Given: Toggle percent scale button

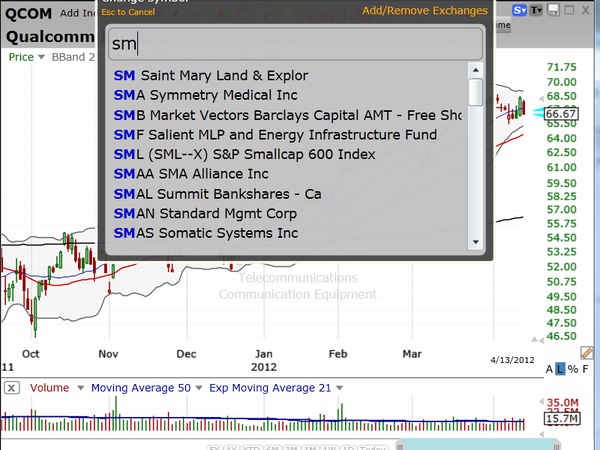Looking at the screenshot, I should [x=573, y=369].
